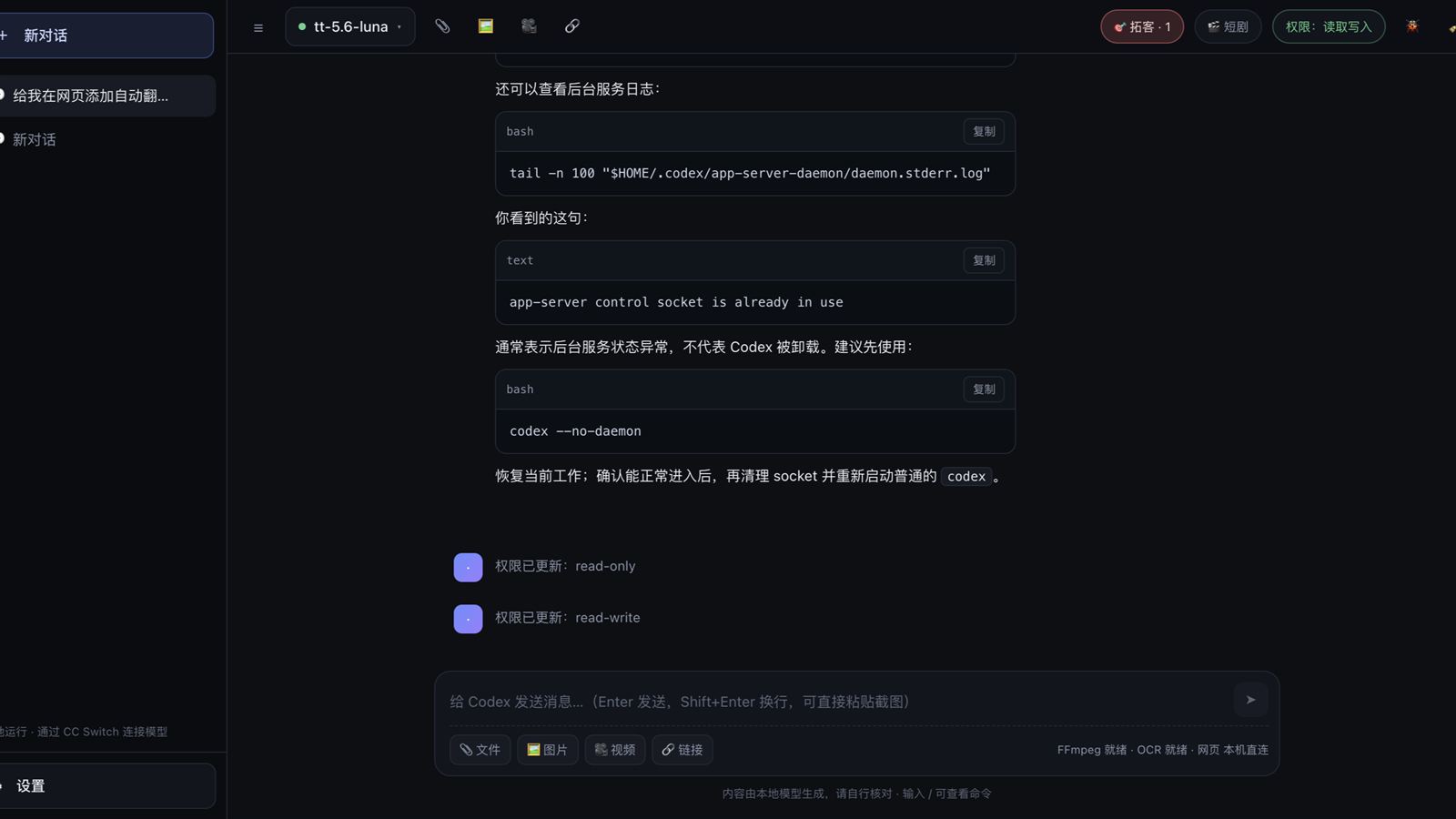Click the FFmpeg 就绪 status text
This screenshot has width=1456, height=819.
(1092, 750)
